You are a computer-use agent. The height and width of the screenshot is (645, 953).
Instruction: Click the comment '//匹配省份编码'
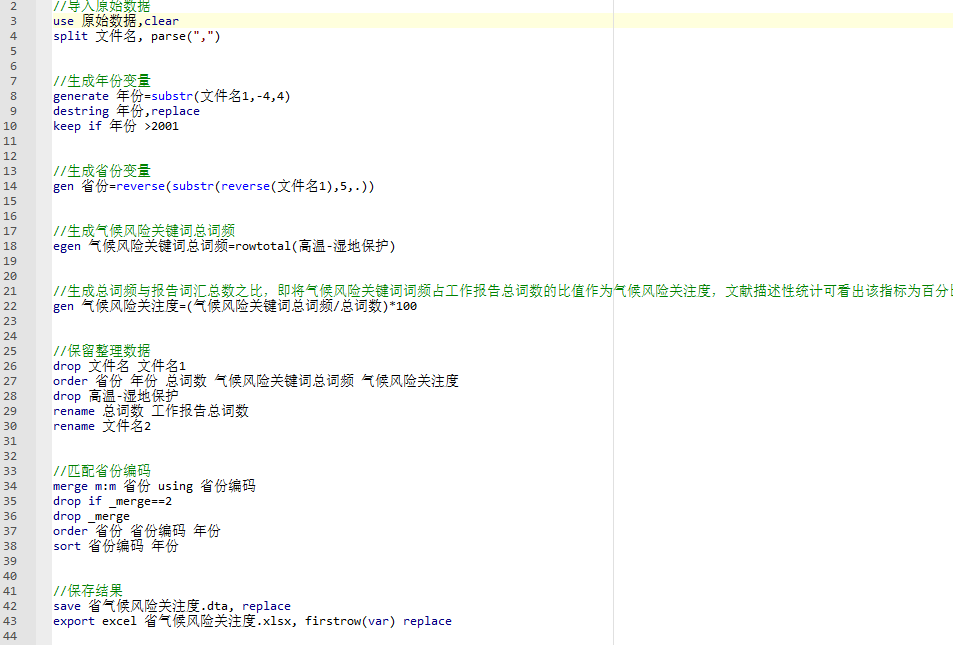coord(101,471)
